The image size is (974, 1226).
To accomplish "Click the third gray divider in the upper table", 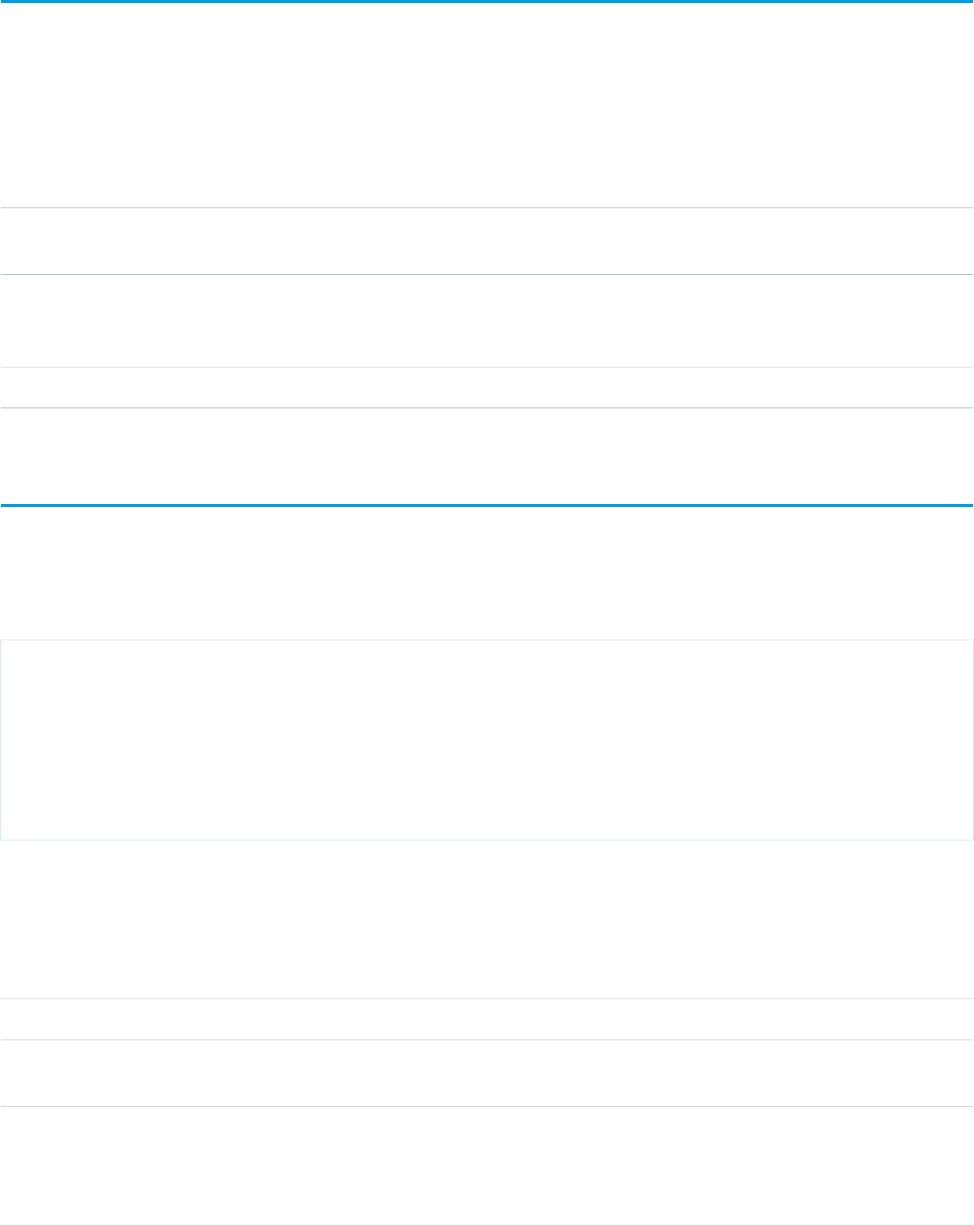I will click(x=487, y=367).
